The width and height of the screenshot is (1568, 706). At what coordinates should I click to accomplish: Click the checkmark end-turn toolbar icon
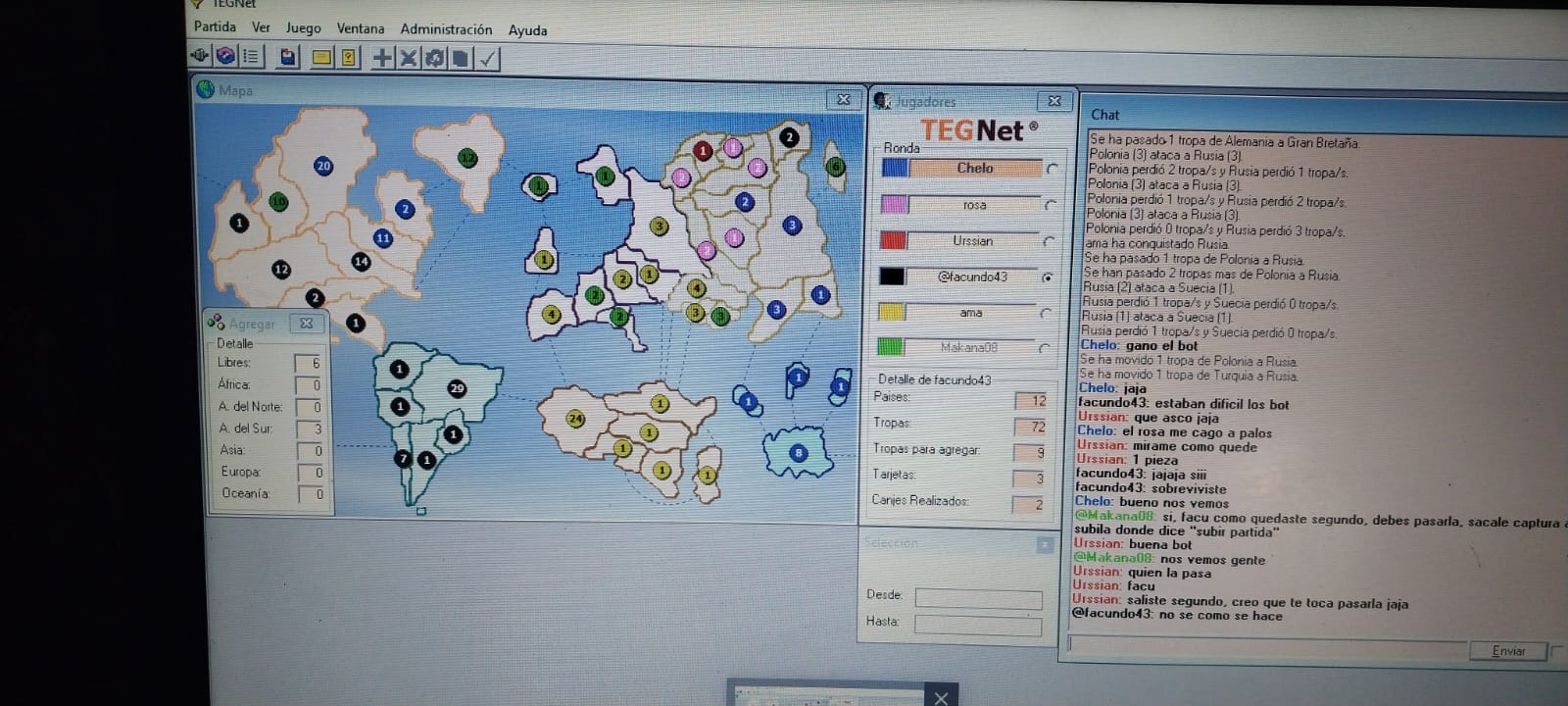click(x=487, y=59)
